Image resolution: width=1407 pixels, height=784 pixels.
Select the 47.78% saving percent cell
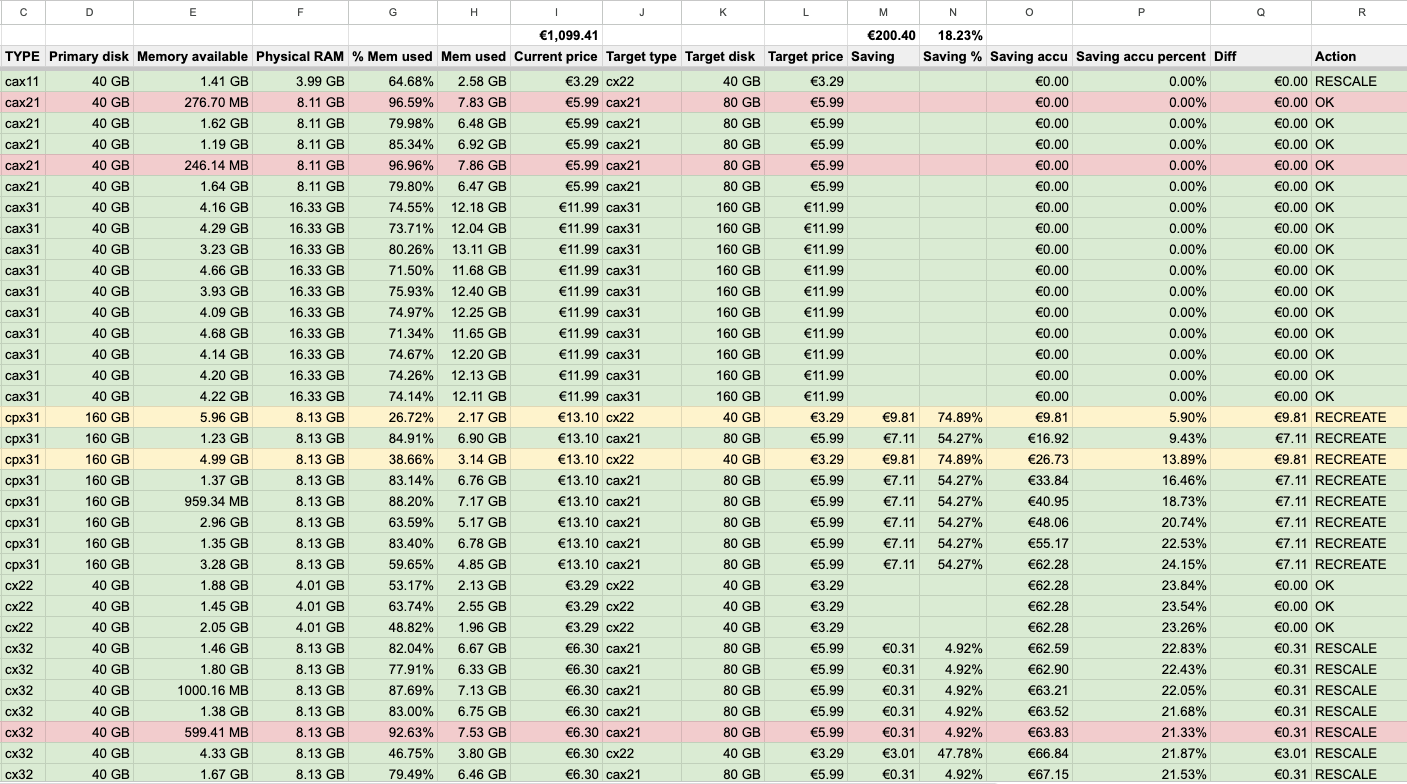(953, 753)
